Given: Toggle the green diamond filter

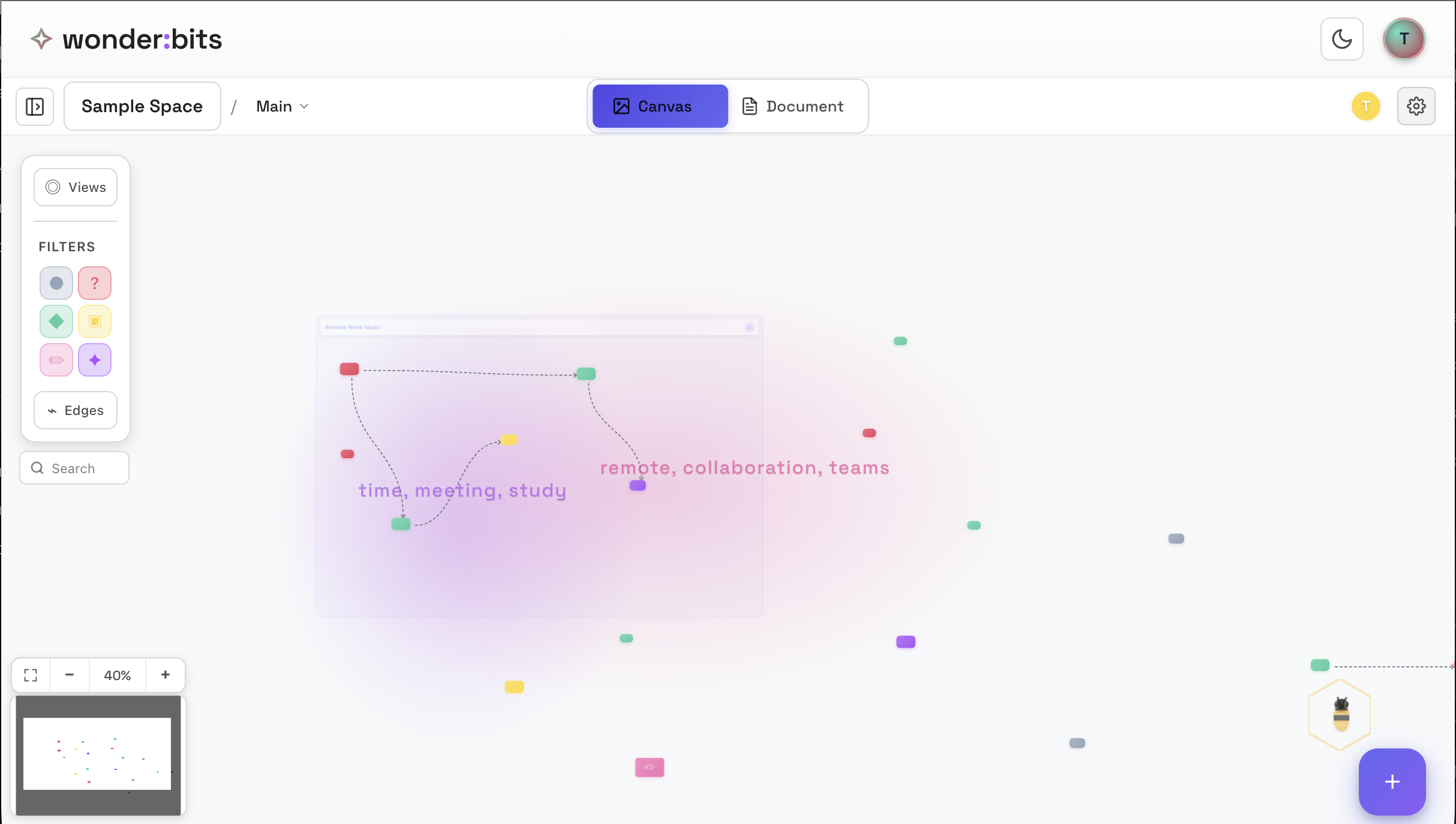Looking at the screenshot, I should (x=56, y=321).
